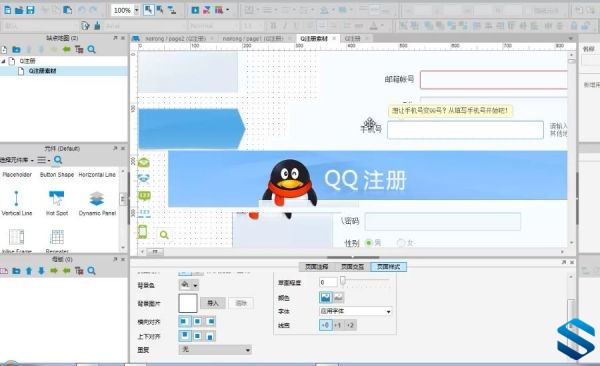This screenshot has width=600, height=366.
Task: Click the sketchiness slider handle
Action: [x=343, y=281]
